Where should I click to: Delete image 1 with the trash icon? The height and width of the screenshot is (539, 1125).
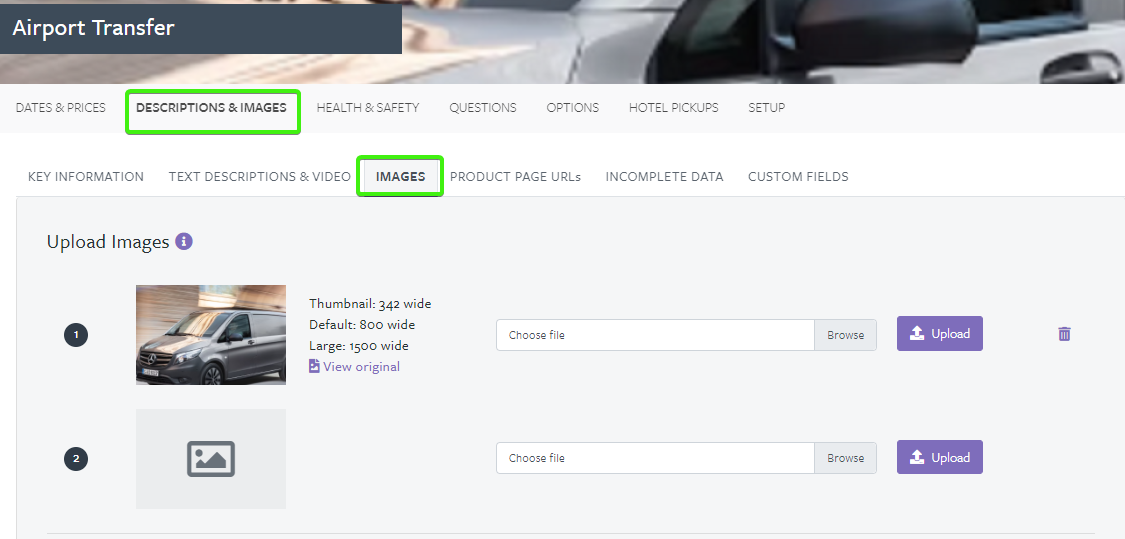(x=1064, y=334)
